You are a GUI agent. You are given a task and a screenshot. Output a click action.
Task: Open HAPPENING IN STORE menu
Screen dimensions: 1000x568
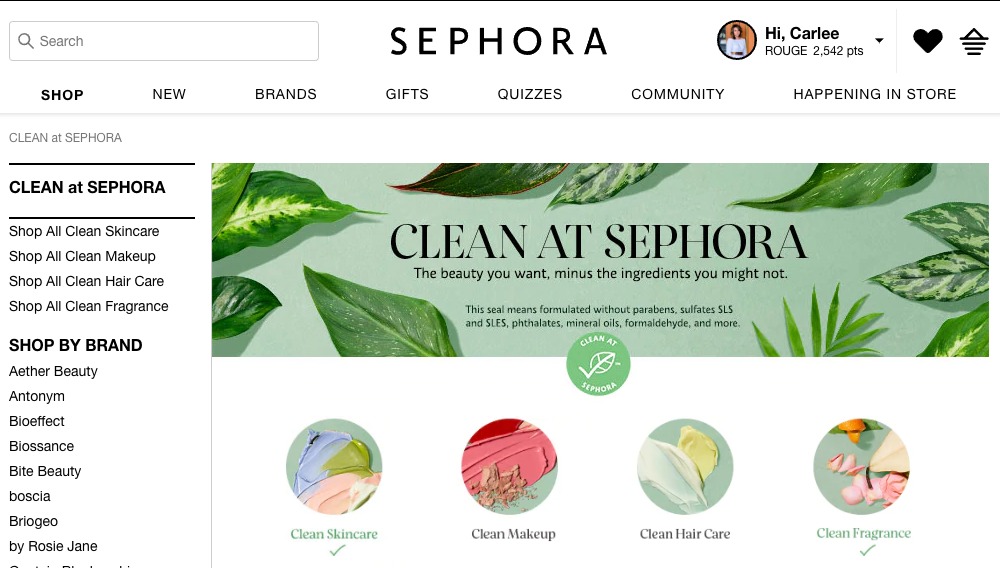(x=875, y=94)
